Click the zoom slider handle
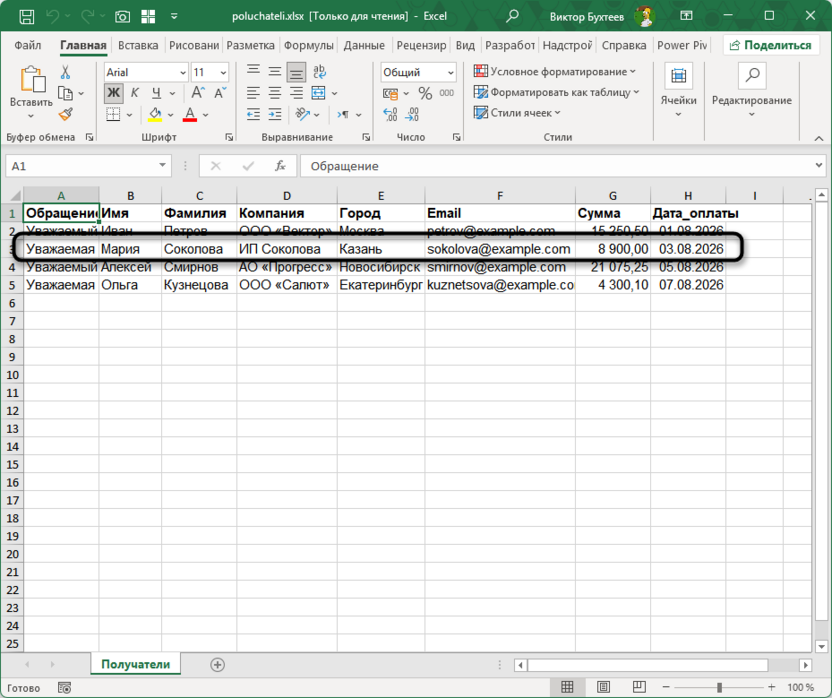This screenshot has width=832, height=698. pos(719,687)
